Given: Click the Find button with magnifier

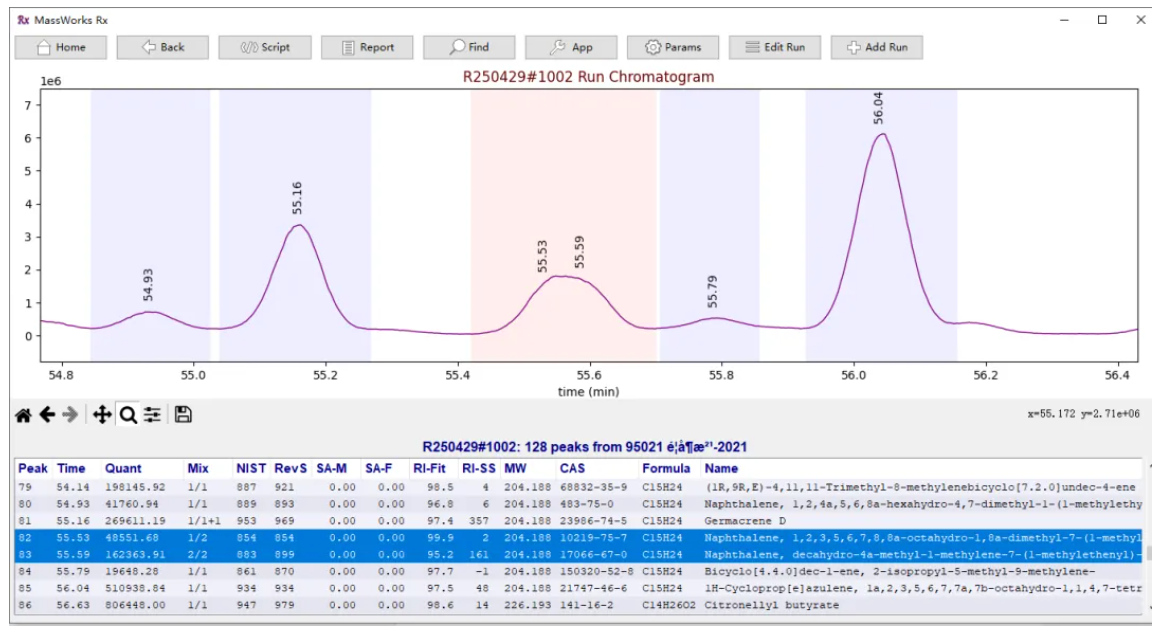Looking at the screenshot, I should 469,47.
